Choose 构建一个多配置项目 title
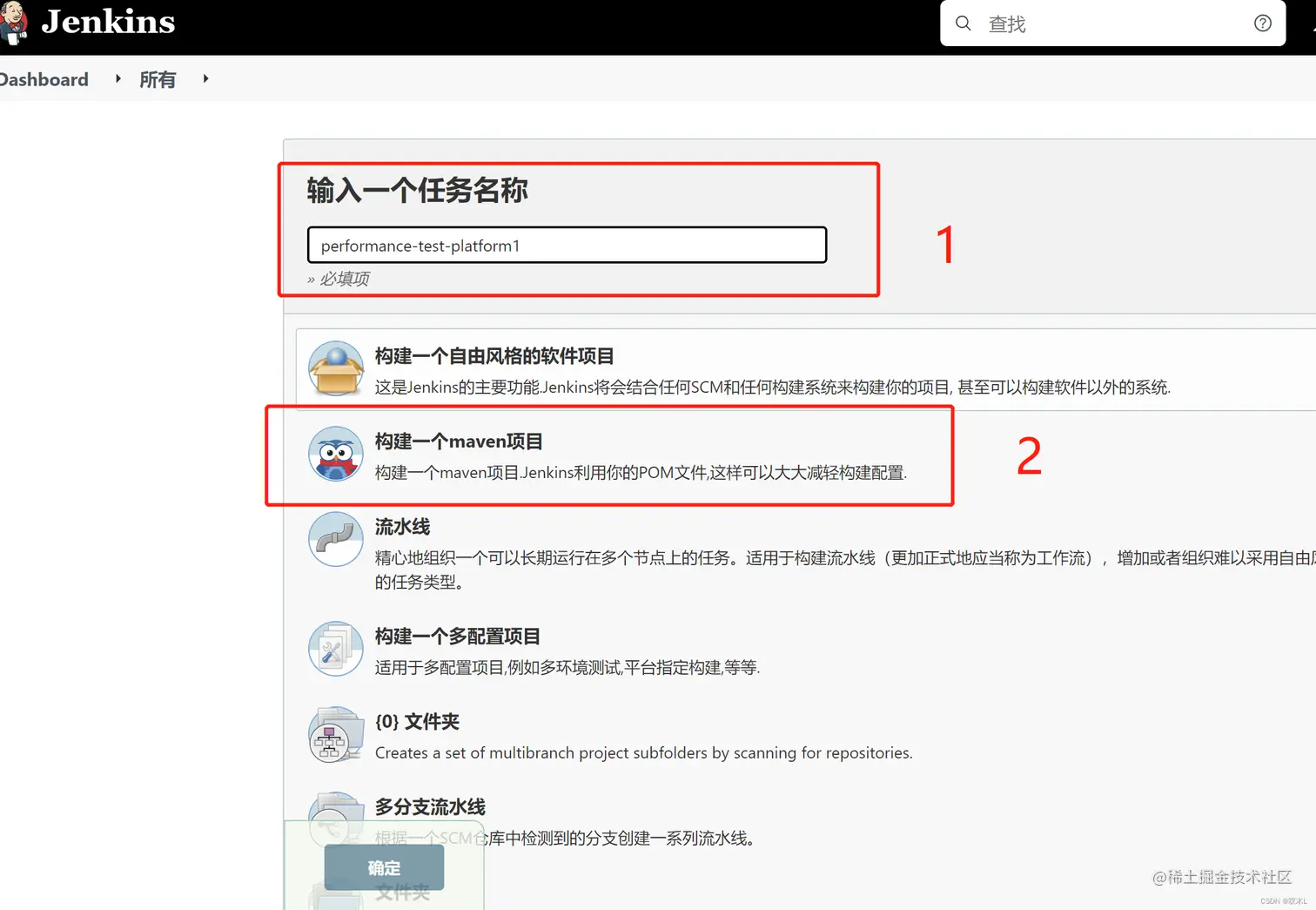The image size is (1316, 910). 458,637
